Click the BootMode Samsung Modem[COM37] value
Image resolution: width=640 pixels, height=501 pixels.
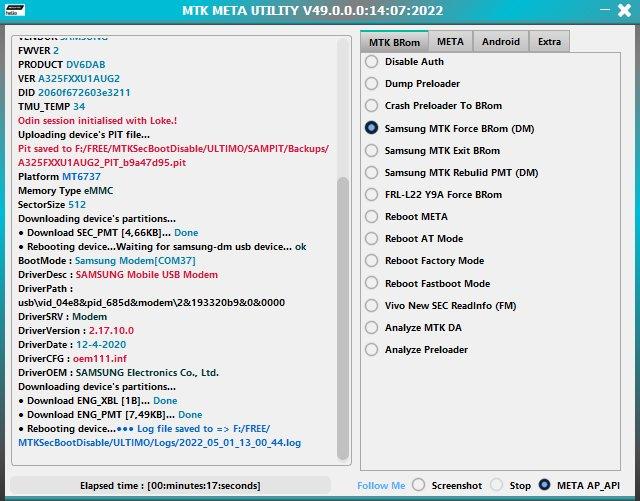135,261
